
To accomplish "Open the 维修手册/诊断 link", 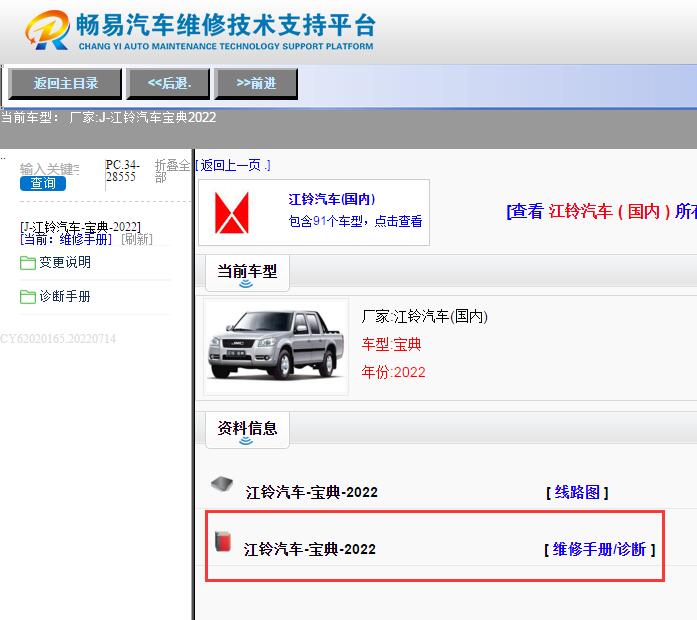I will (599, 549).
